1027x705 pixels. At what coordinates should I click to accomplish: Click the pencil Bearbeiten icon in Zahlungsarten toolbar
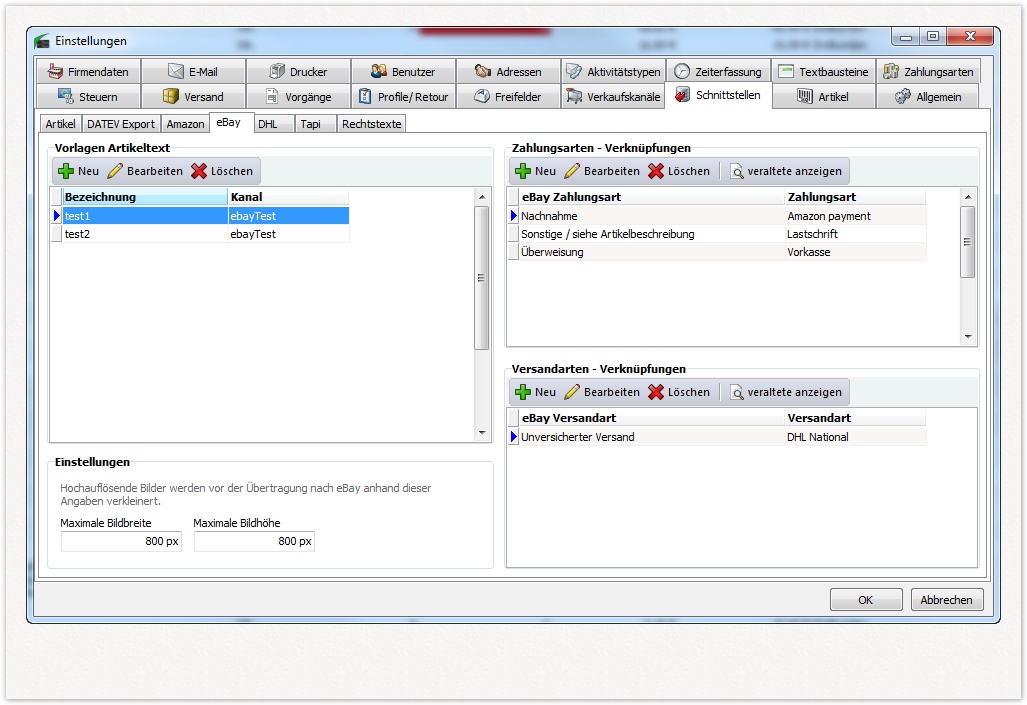click(573, 171)
